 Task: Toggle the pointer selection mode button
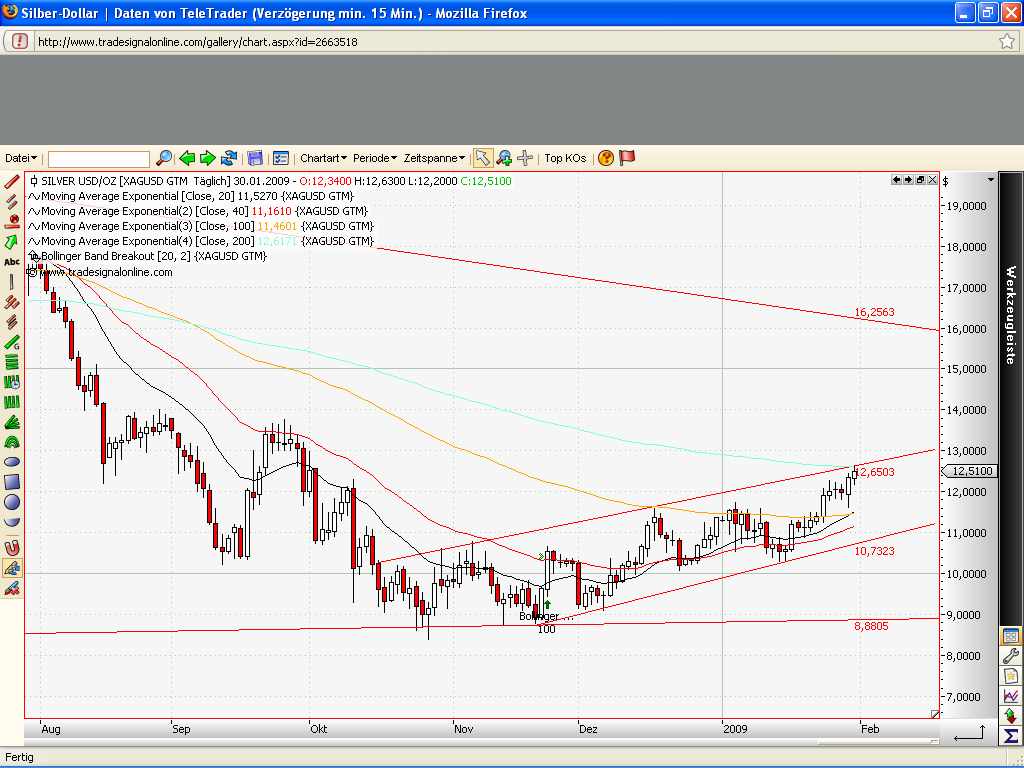[x=482, y=158]
